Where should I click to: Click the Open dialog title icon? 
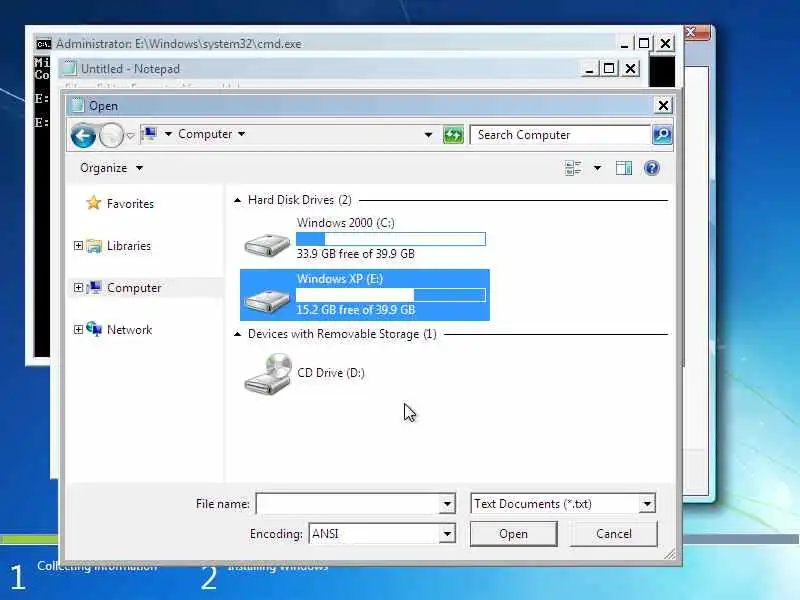pos(78,105)
